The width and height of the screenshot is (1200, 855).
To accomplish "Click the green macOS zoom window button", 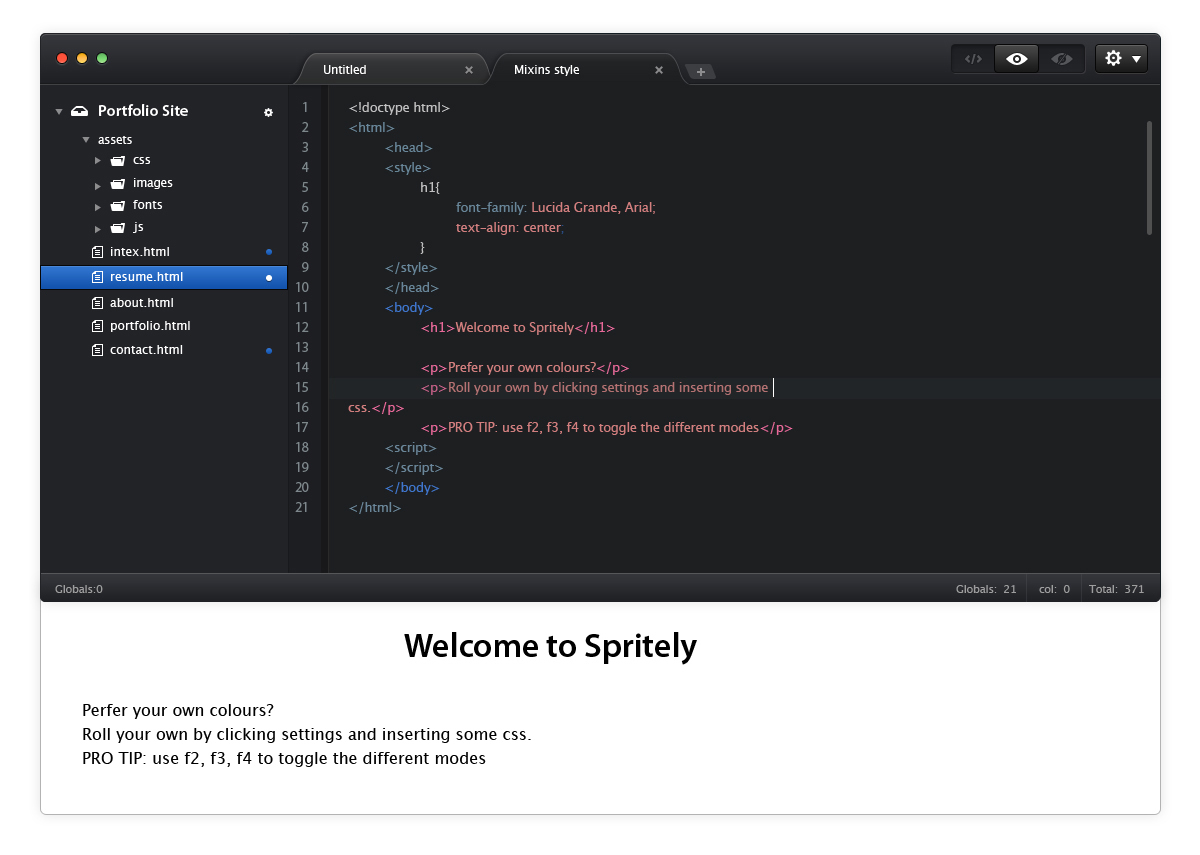I will 102,58.
